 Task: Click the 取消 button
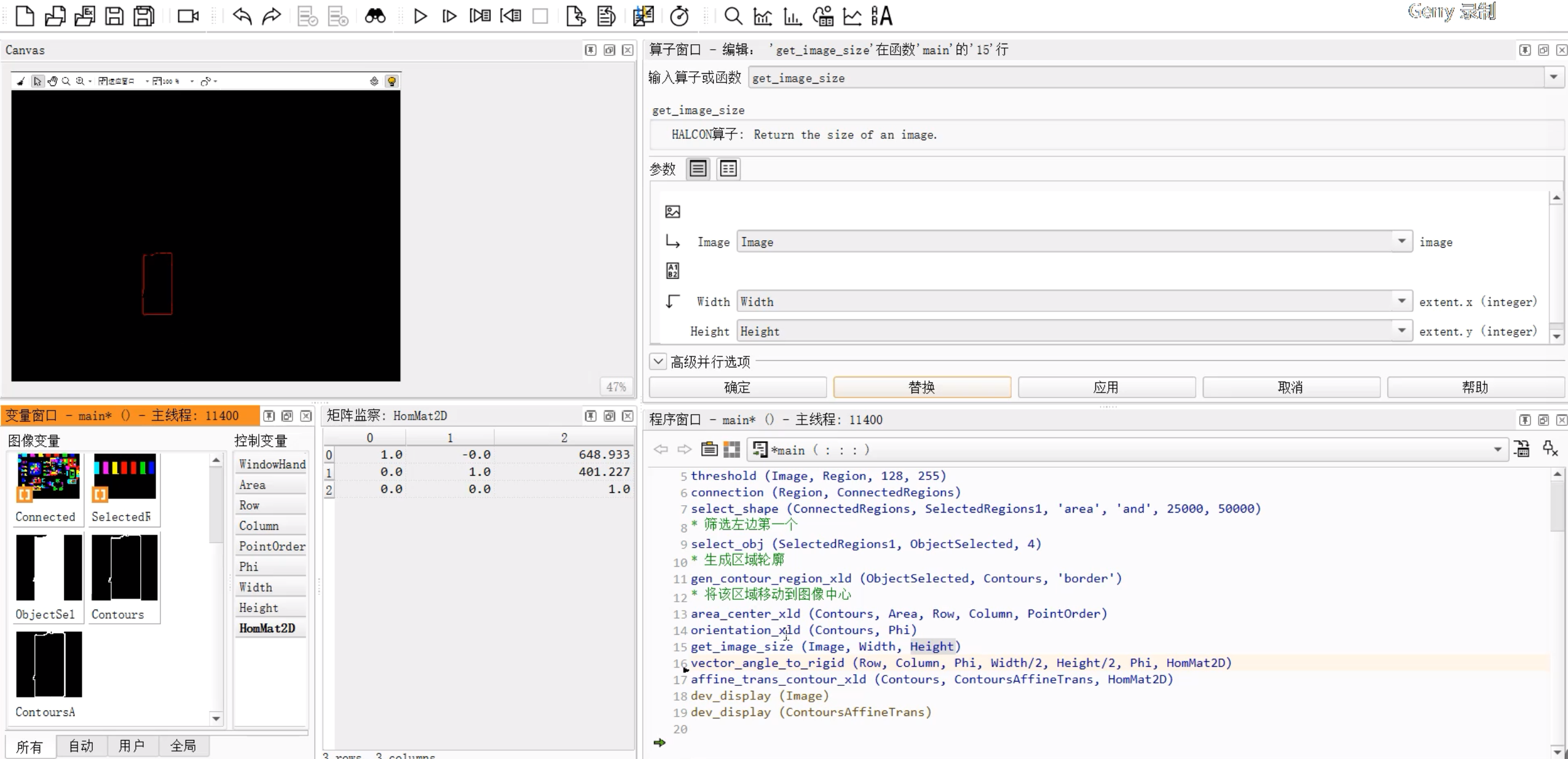1290,387
